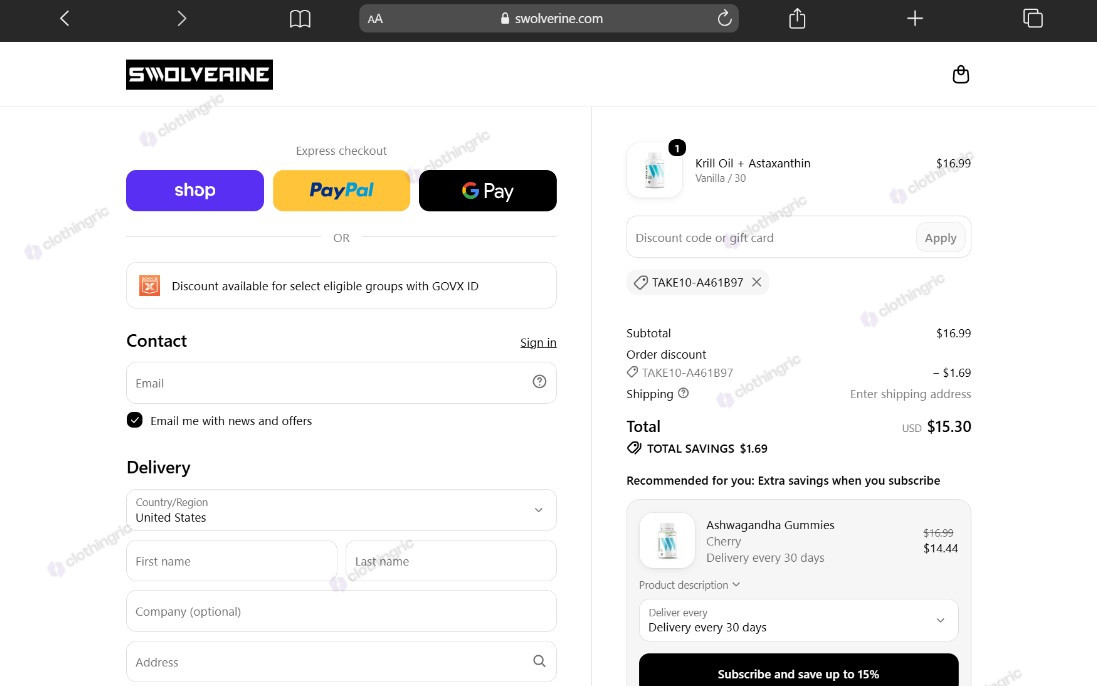1097x686 pixels.
Task: Open the Country/Region dropdown
Action: 341,510
